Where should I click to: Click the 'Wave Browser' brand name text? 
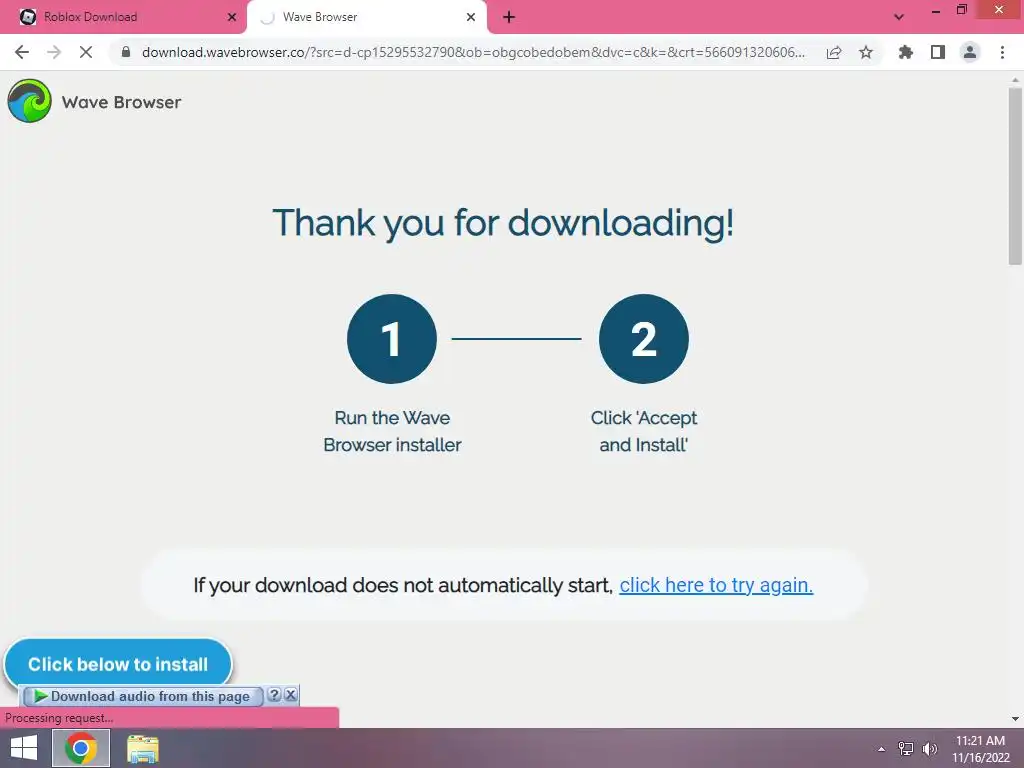coord(121,102)
